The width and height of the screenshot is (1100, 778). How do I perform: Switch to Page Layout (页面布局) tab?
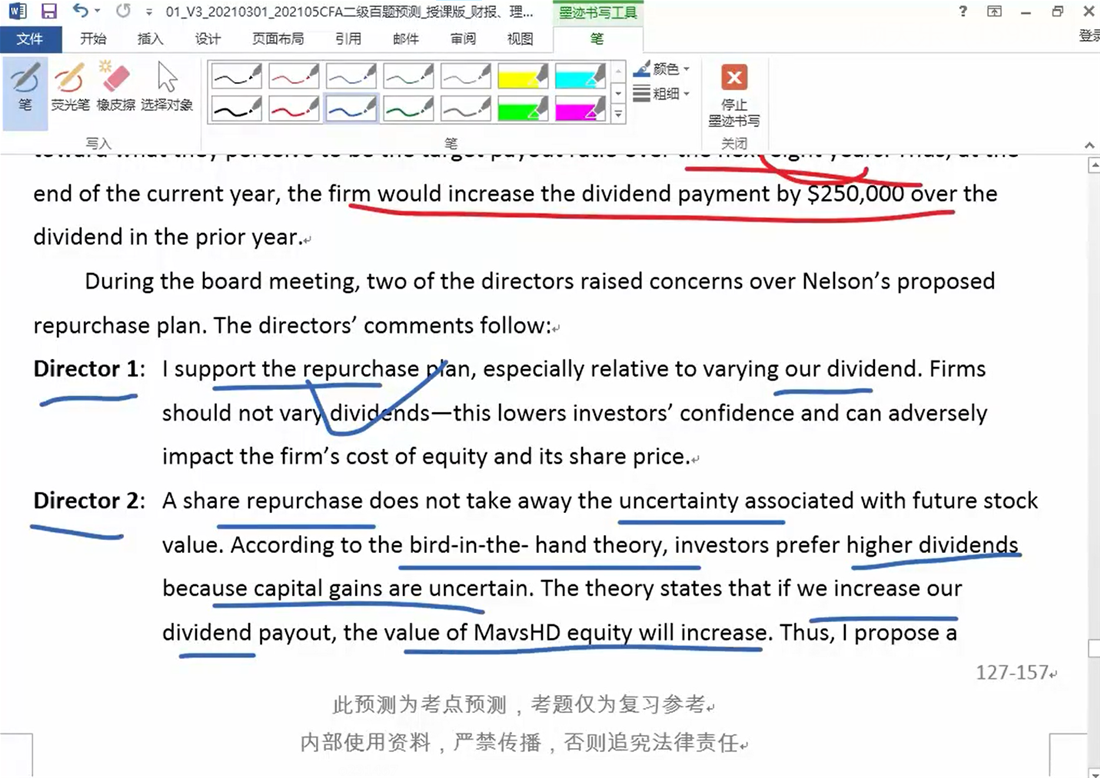278,39
